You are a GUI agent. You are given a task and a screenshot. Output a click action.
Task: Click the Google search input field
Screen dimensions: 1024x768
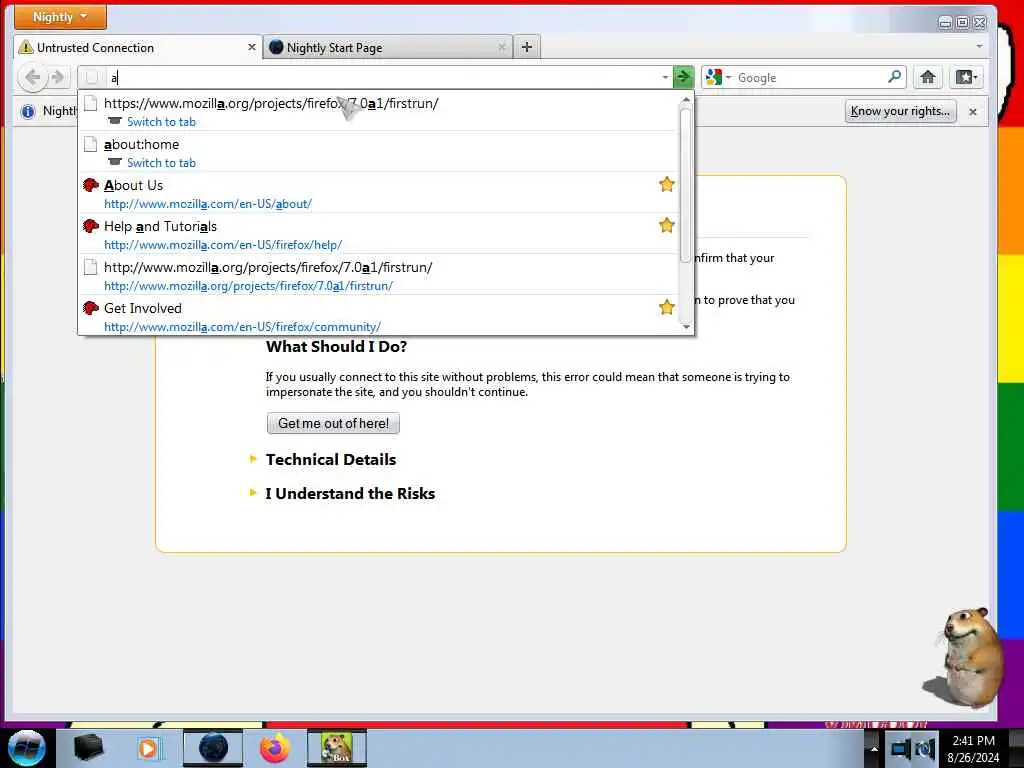(810, 78)
